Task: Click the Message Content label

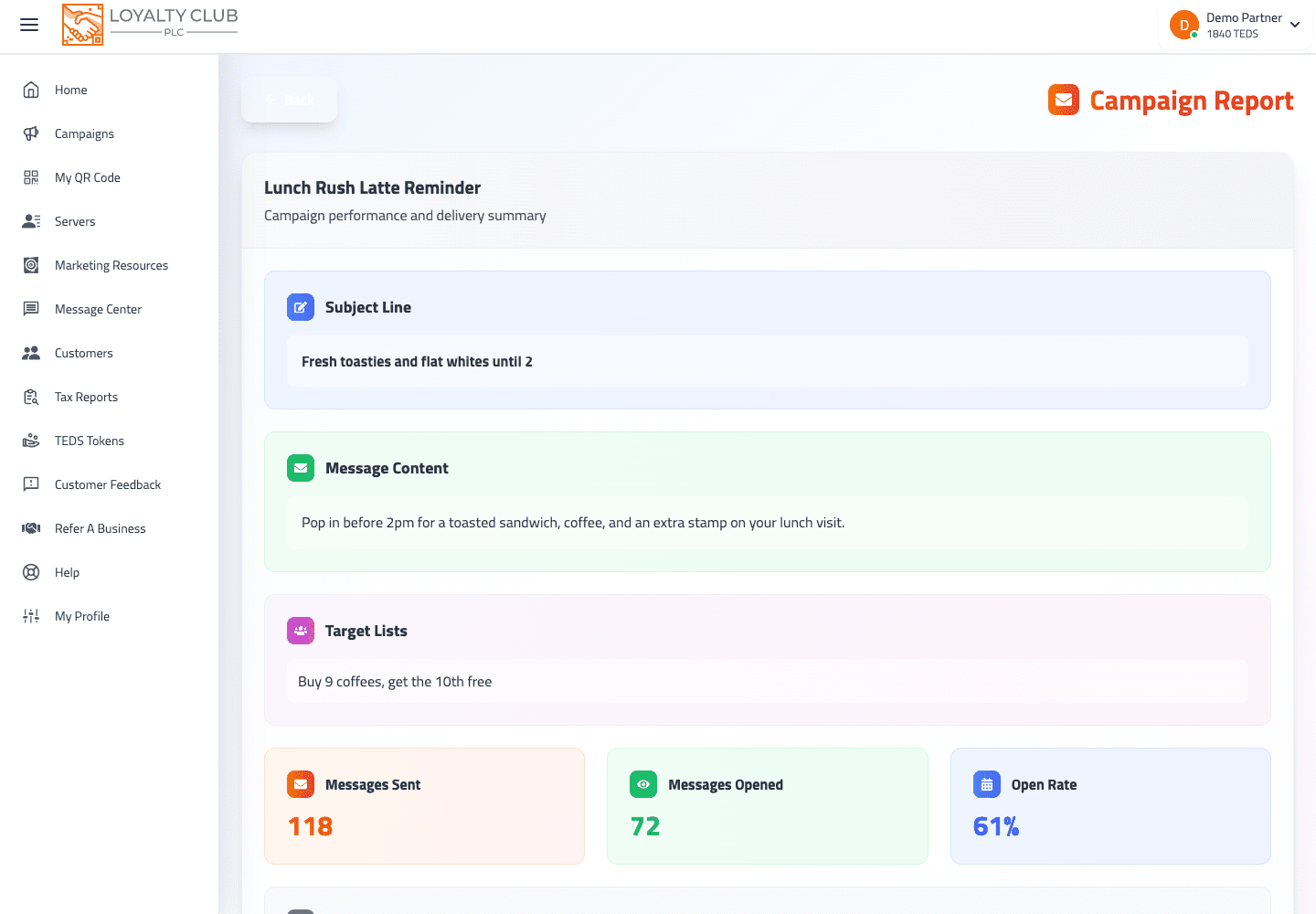Action: click(387, 468)
